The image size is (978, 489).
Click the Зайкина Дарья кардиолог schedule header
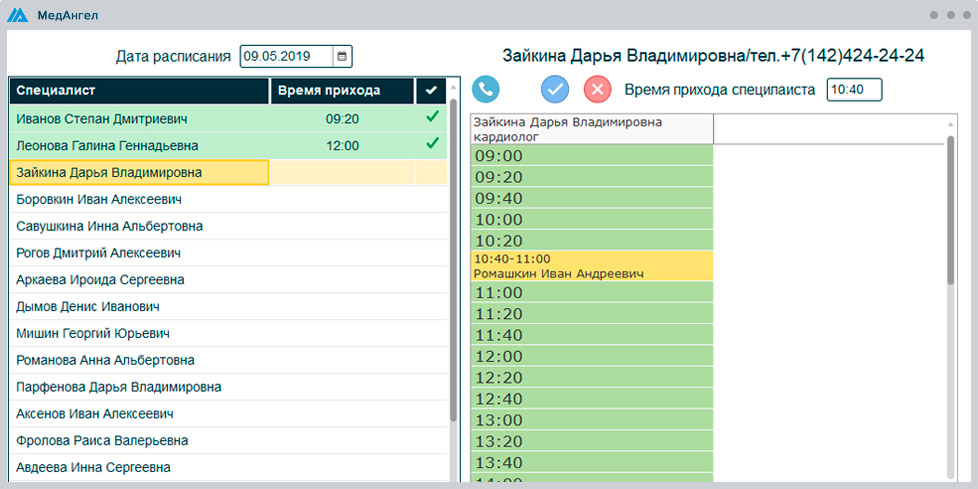click(x=591, y=129)
